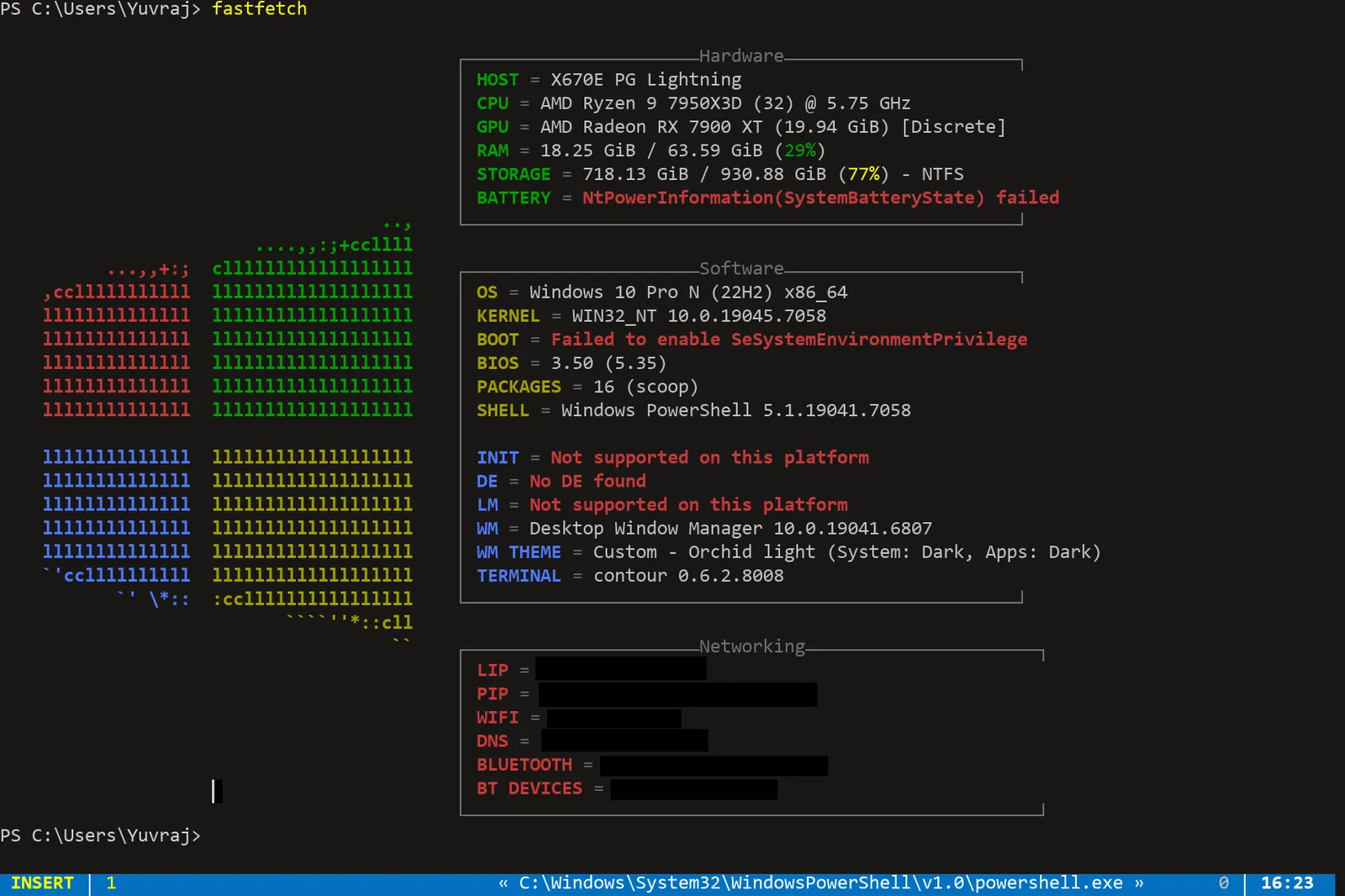Click the redacted LIP address field
The image size is (1345, 896).
point(620,669)
